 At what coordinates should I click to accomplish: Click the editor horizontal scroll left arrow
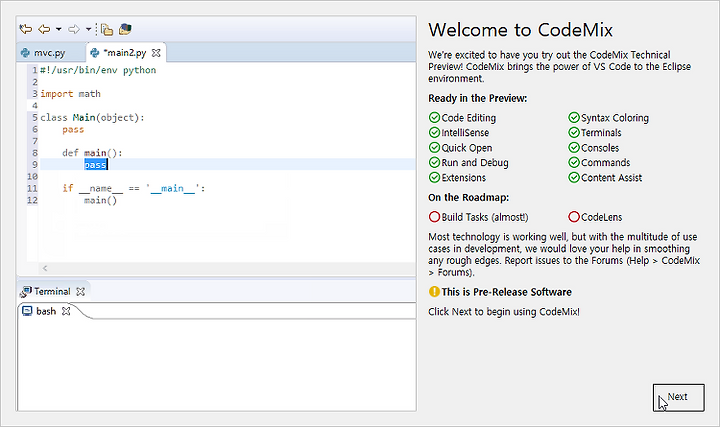coord(45,268)
